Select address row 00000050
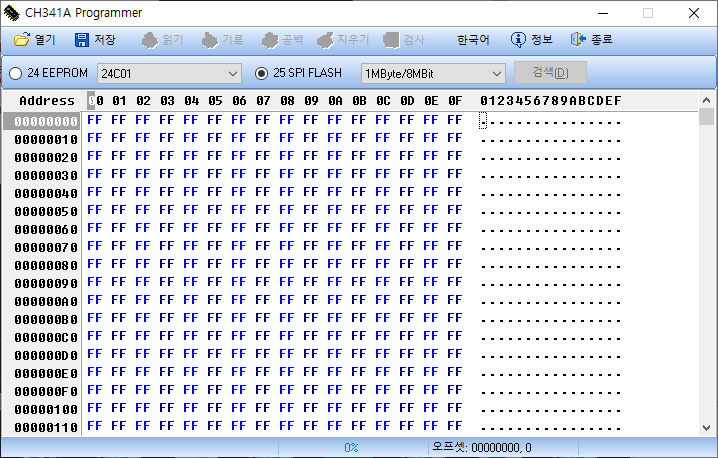This screenshot has width=718, height=458. (46, 212)
